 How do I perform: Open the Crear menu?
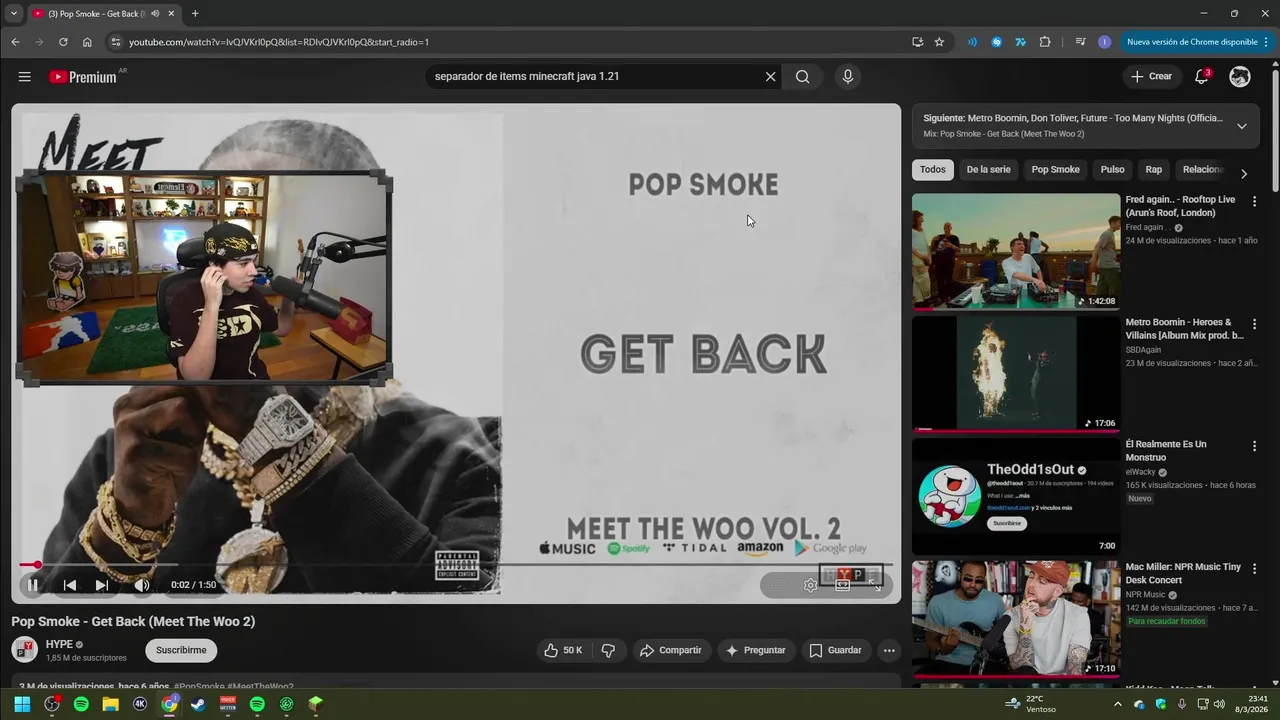pyautogui.click(x=1151, y=76)
